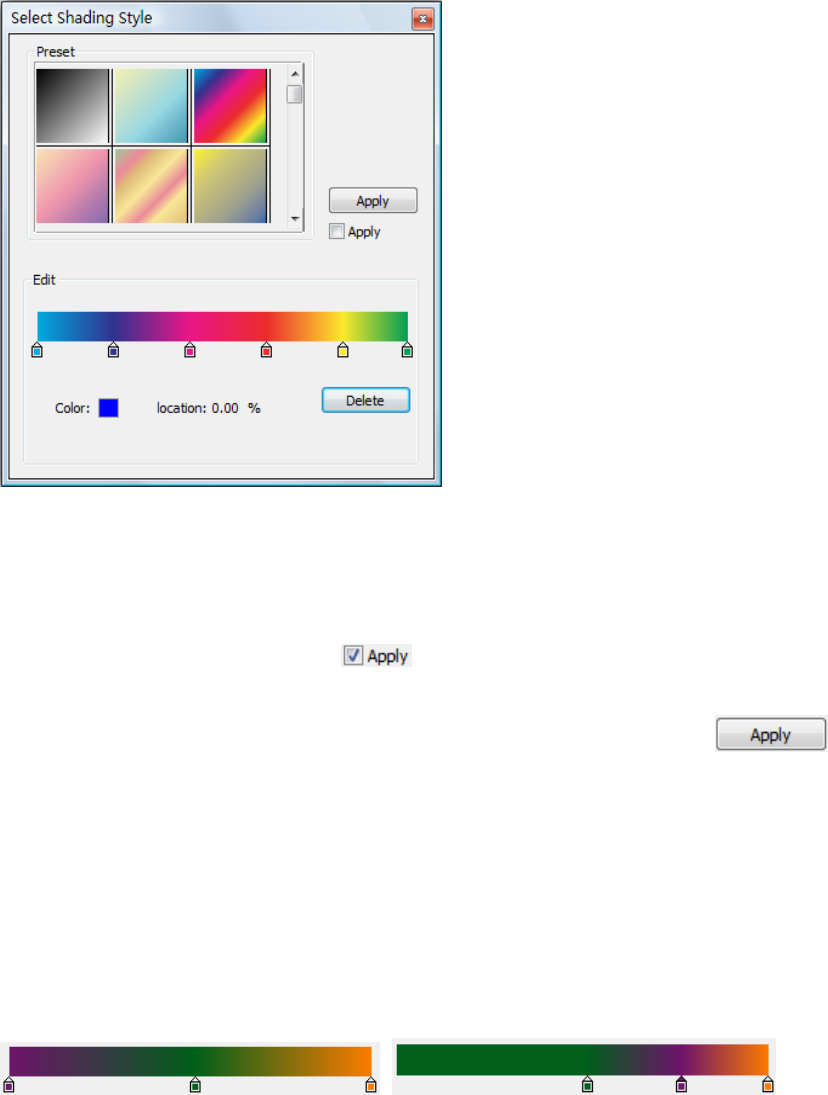This screenshot has height=1095, width=828.
Task: Select the black-to-white gradient preset
Action: (x=73, y=106)
